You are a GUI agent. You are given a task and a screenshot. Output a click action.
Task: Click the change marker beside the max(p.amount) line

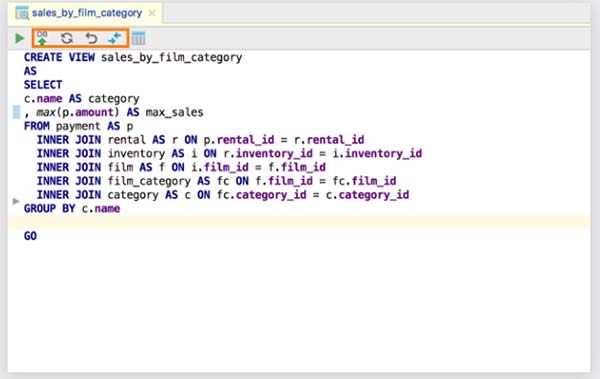click(16, 112)
